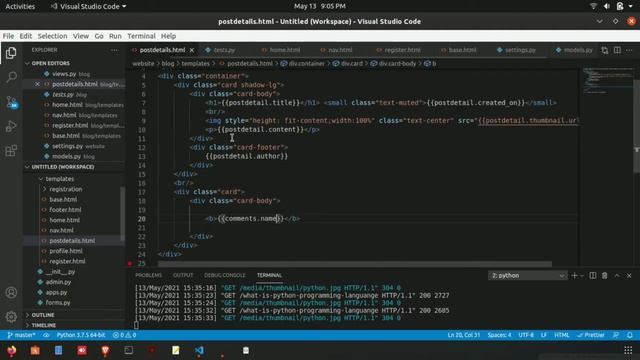Open footer.html in the file tree
Viewport: 640px width, 360px height.
coord(65,210)
